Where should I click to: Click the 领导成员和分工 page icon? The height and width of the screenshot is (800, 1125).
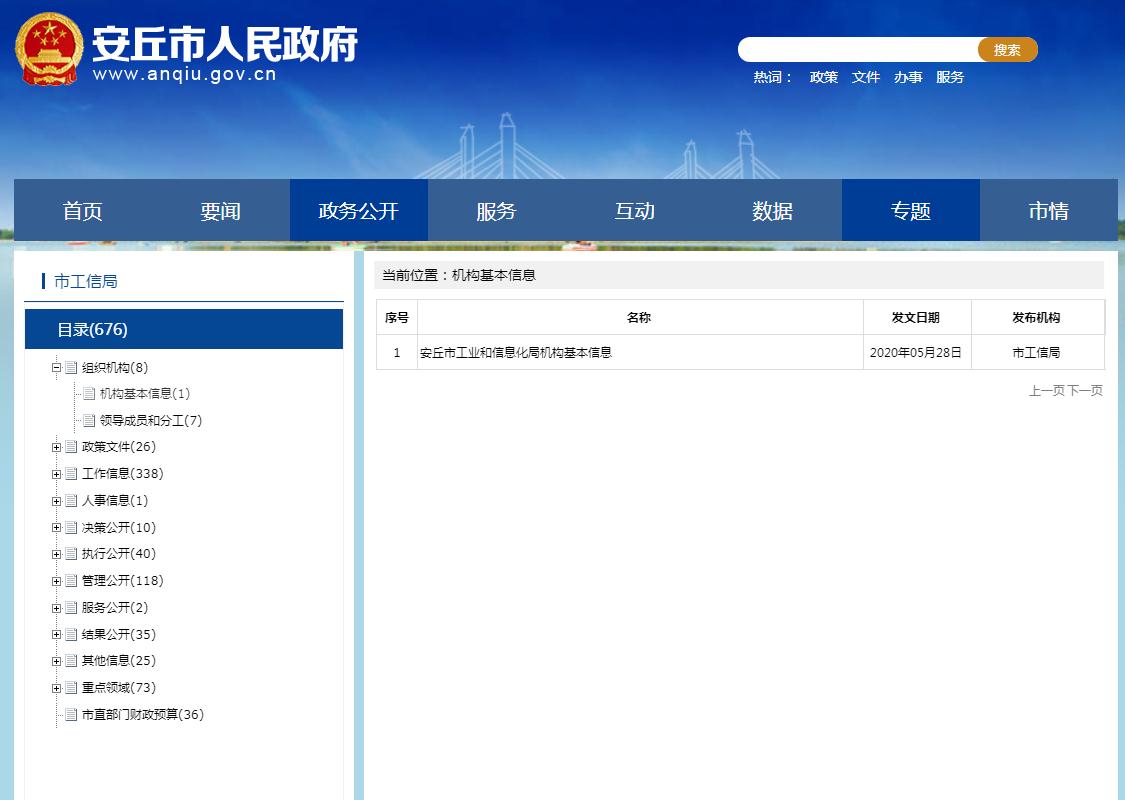[89, 420]
